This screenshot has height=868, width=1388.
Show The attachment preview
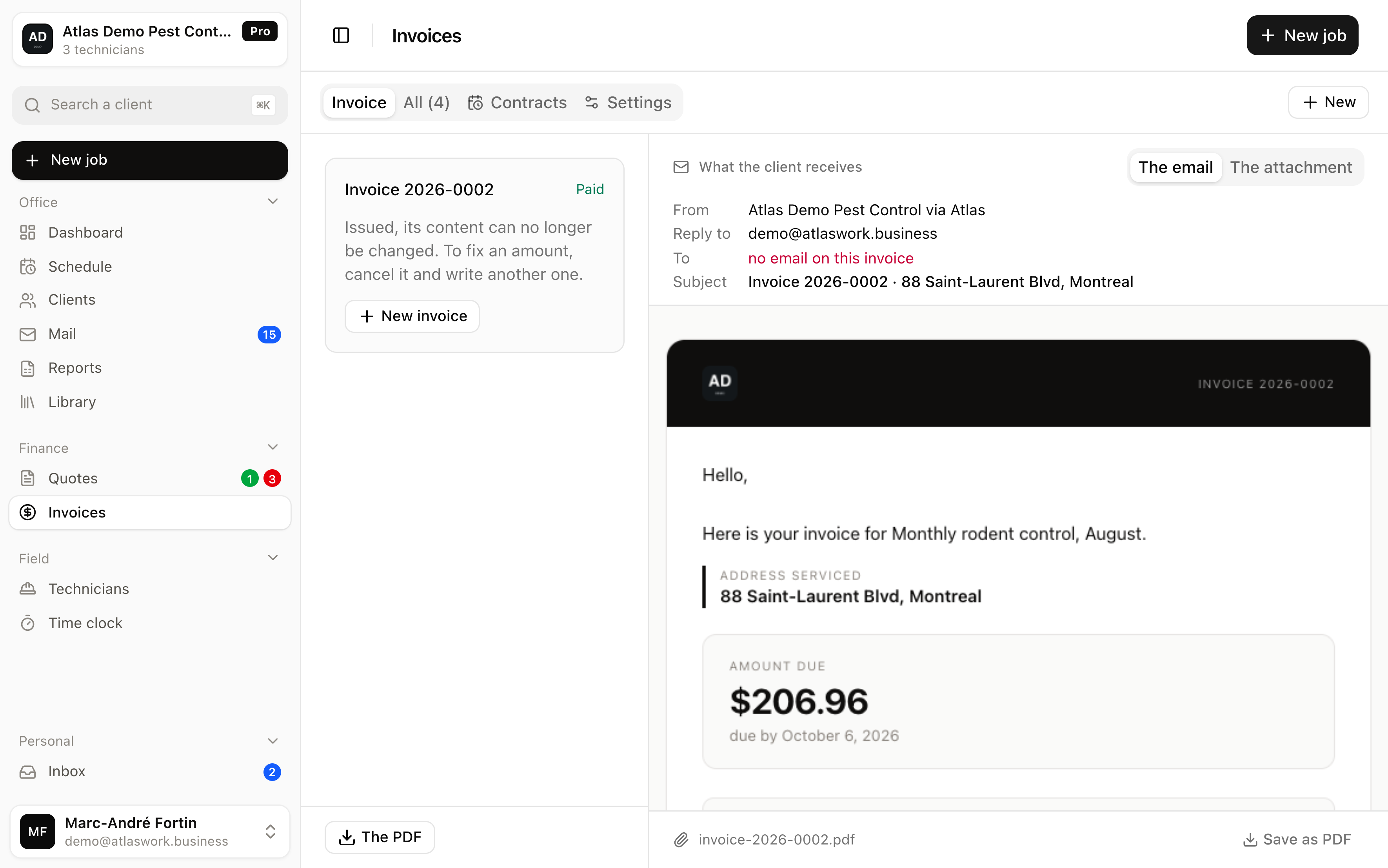[1291, 167]
